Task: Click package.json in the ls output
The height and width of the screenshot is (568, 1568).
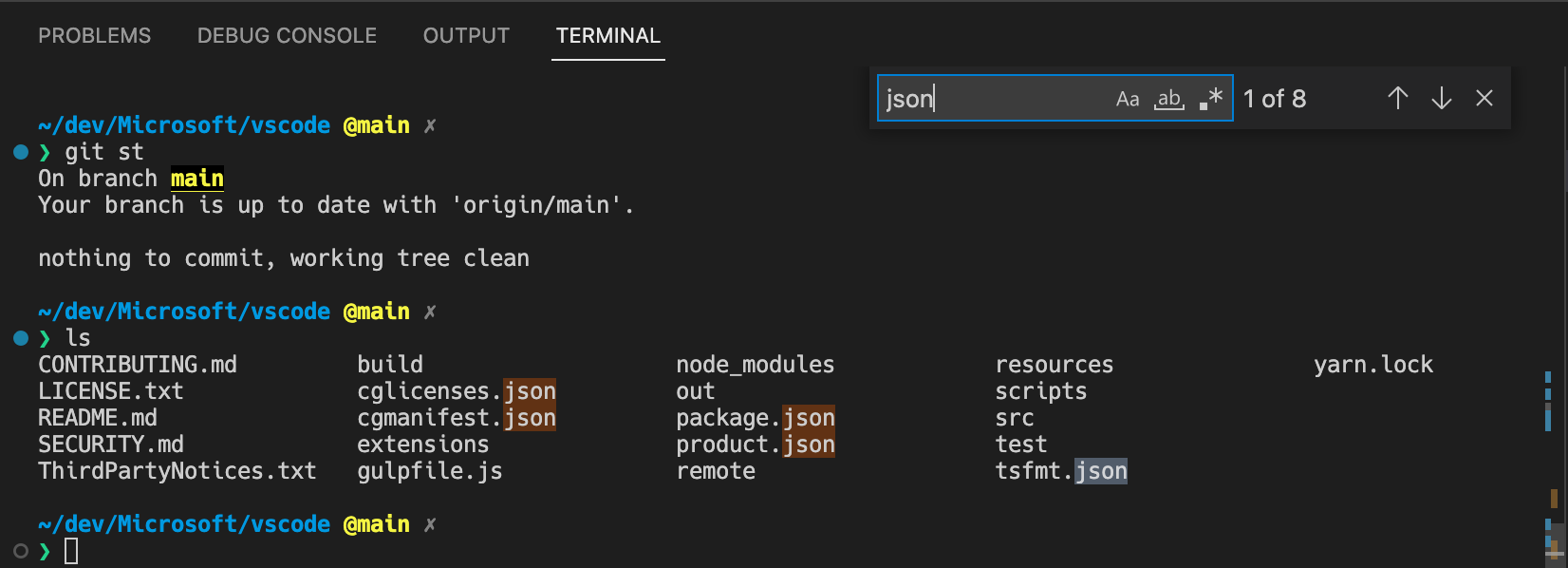Action: (755, 418)
